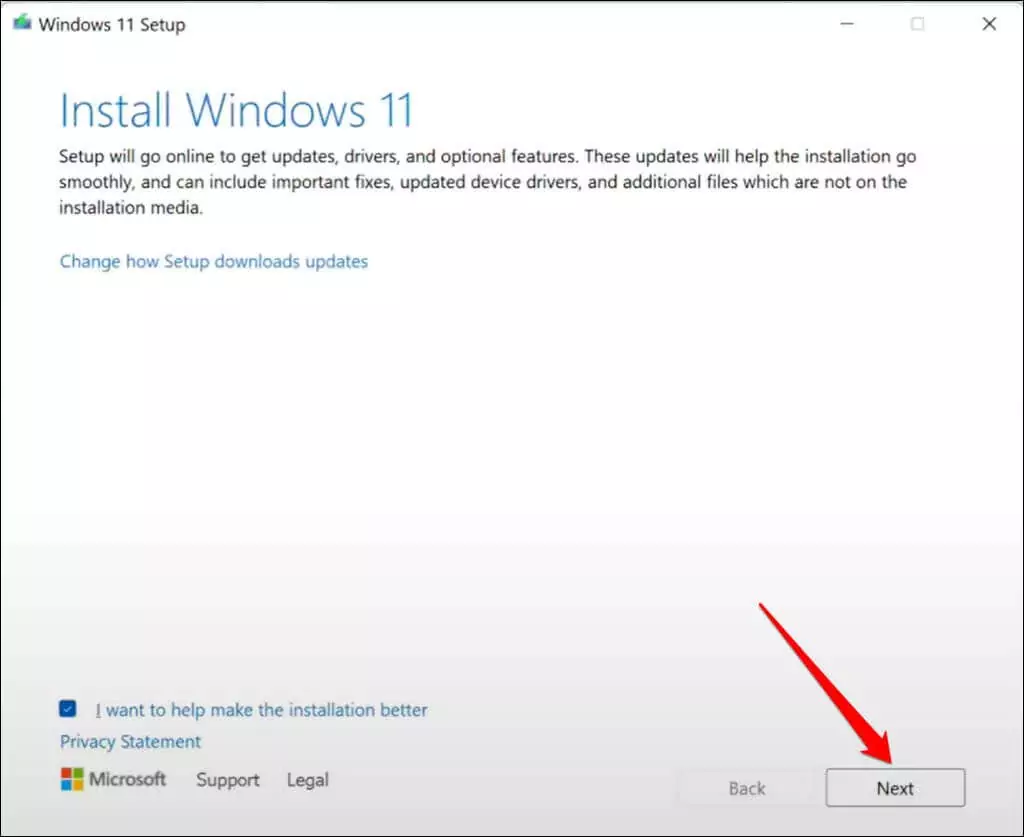Open the Legal link
The height and width of the screenshot is (837, 1024).
[308, 780]
